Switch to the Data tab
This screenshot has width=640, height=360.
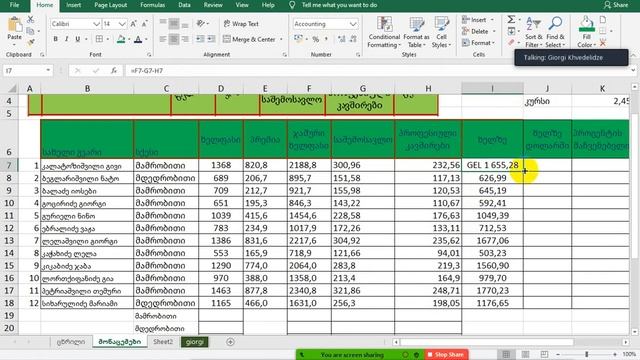point(184,5)
